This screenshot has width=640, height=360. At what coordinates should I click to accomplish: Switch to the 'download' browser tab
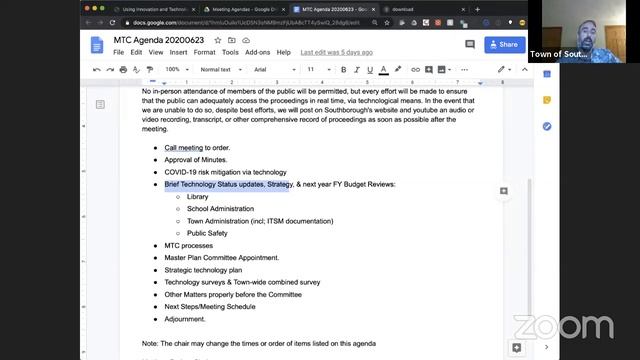(x=424, y=9)
